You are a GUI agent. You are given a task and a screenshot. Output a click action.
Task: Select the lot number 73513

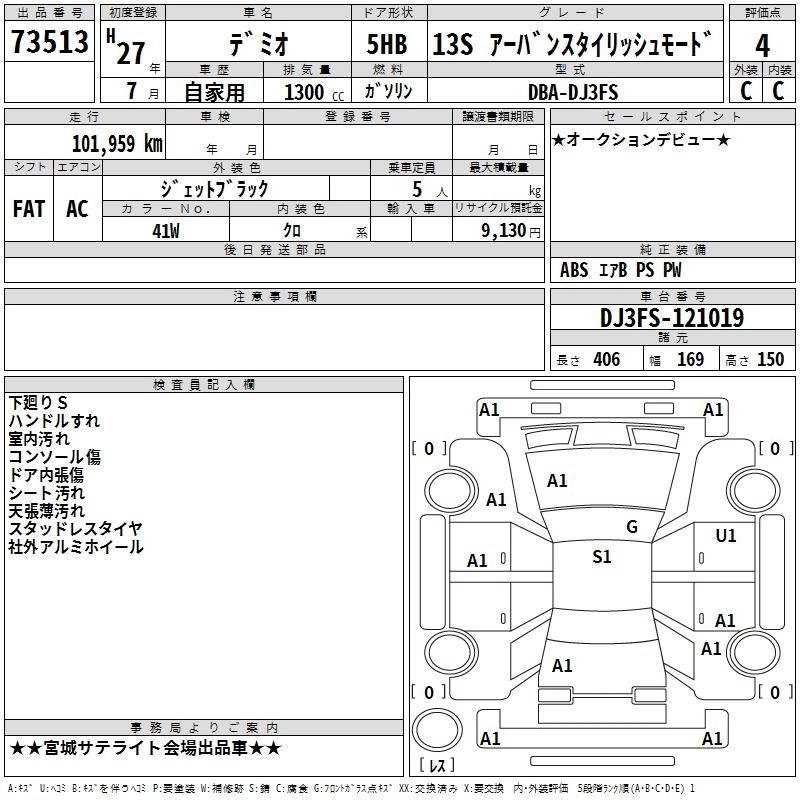click(49, 42)
